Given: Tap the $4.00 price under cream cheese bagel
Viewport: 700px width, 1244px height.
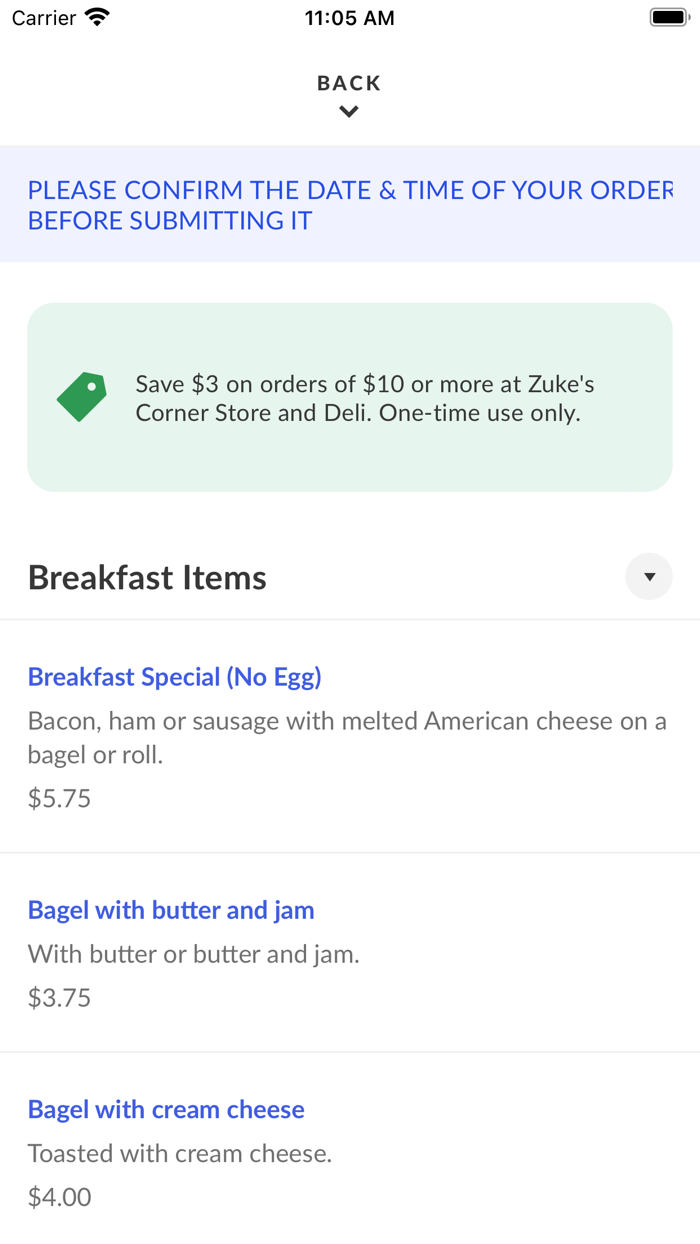Looking at the screenshot, I should (x=59, y=1196).
